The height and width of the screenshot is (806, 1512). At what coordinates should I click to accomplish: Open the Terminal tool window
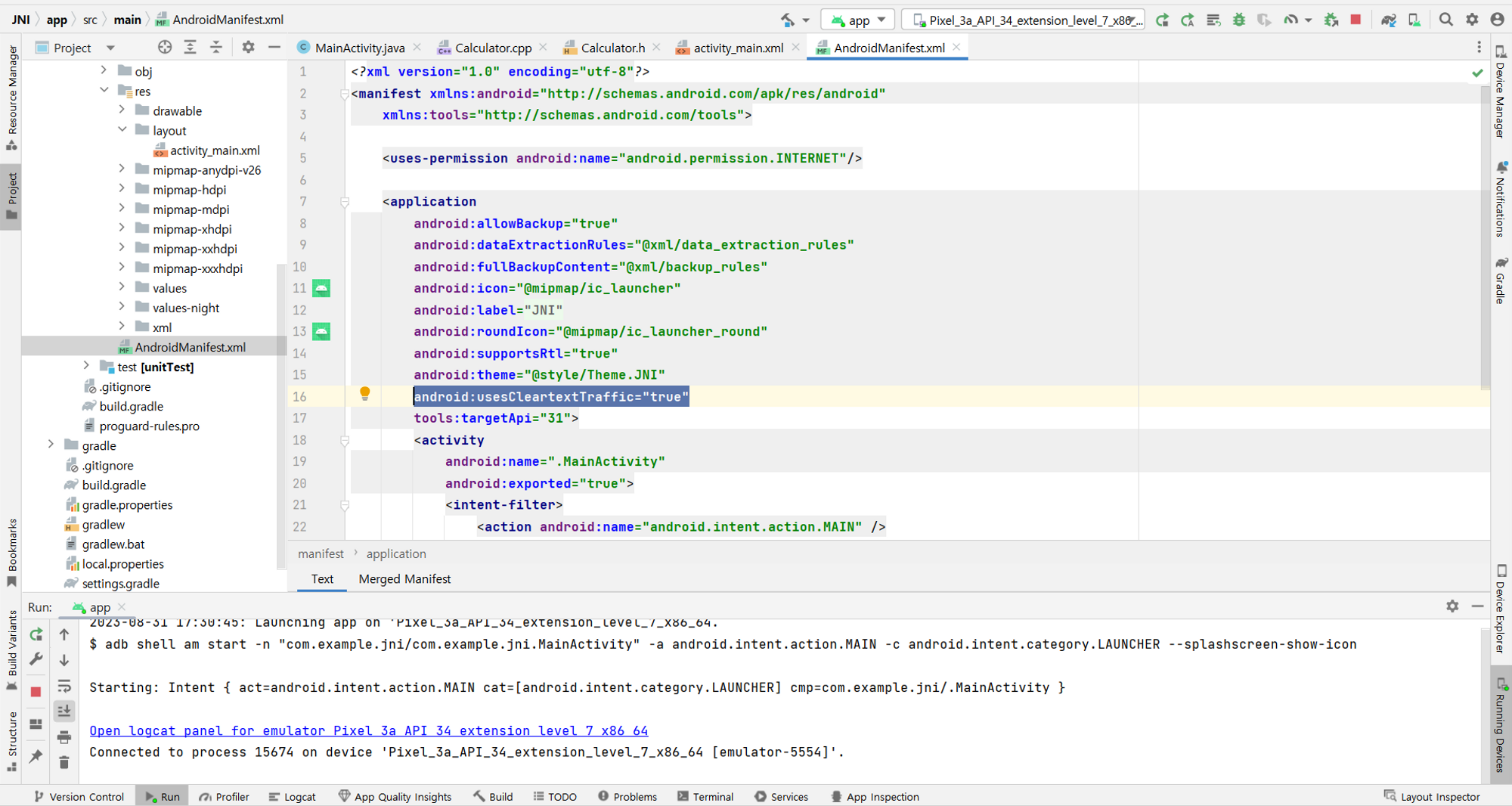pyautogui.click(x=705, y=796)
